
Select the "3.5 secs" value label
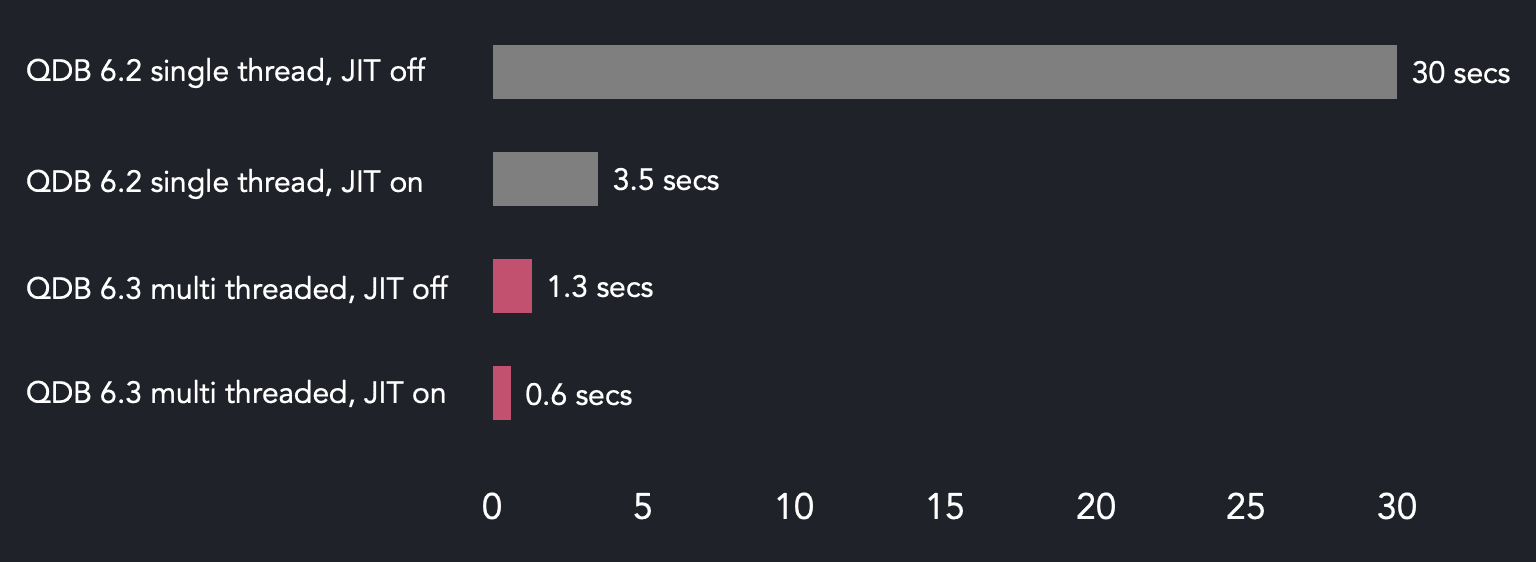click(666, 181)
